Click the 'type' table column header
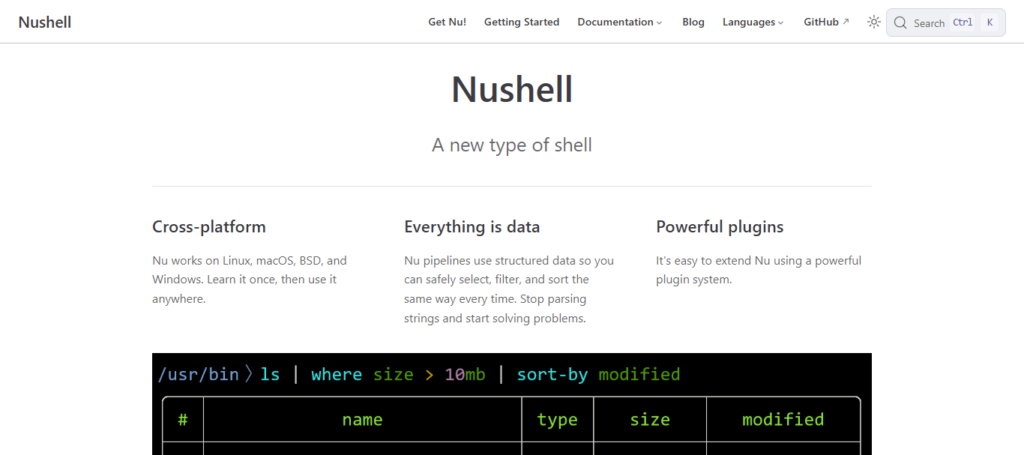The image size is (1024, 455). (x=557, y=420)
